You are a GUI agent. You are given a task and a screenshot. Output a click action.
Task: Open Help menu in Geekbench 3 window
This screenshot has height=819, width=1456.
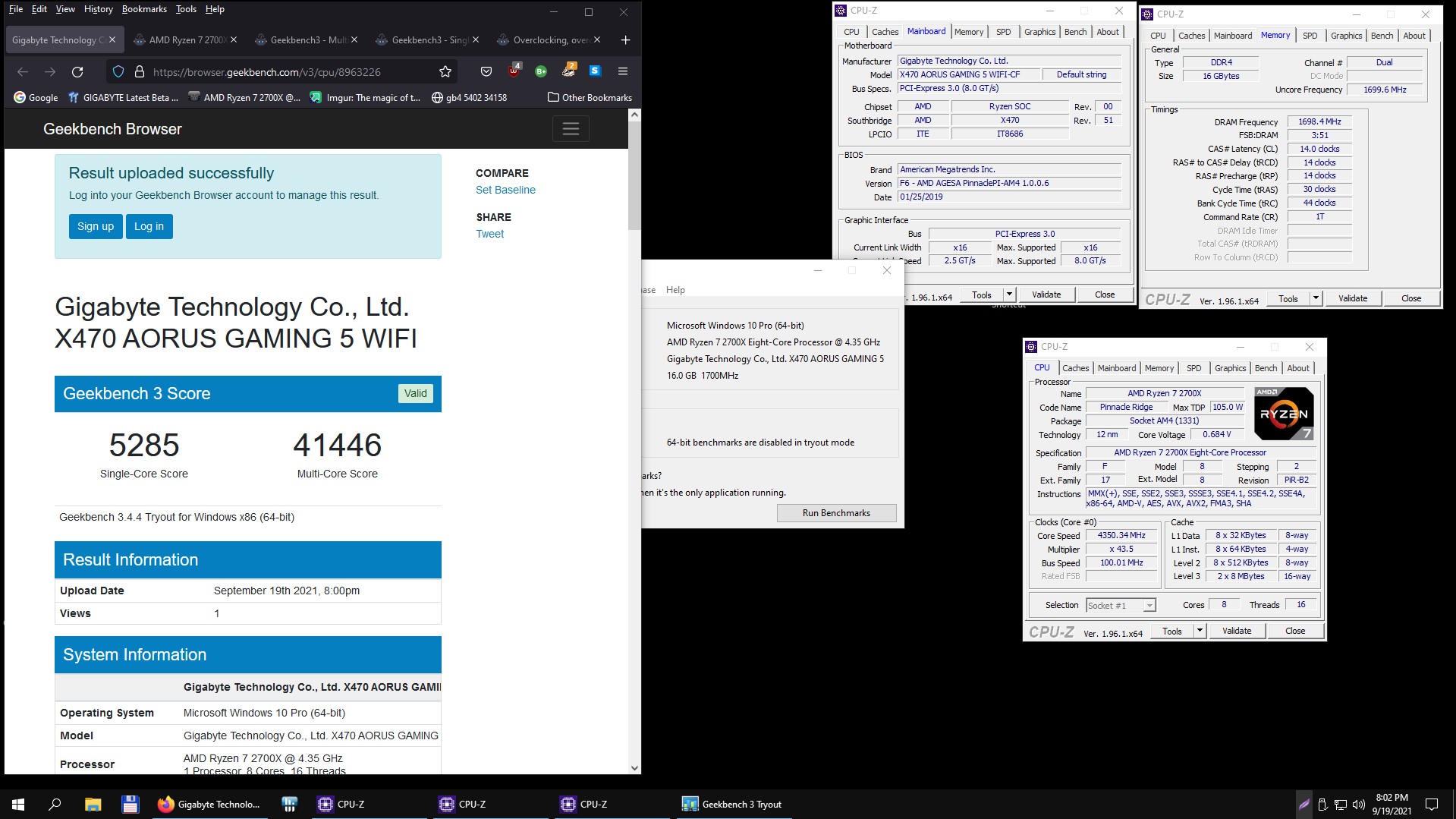tap(675, 290)
